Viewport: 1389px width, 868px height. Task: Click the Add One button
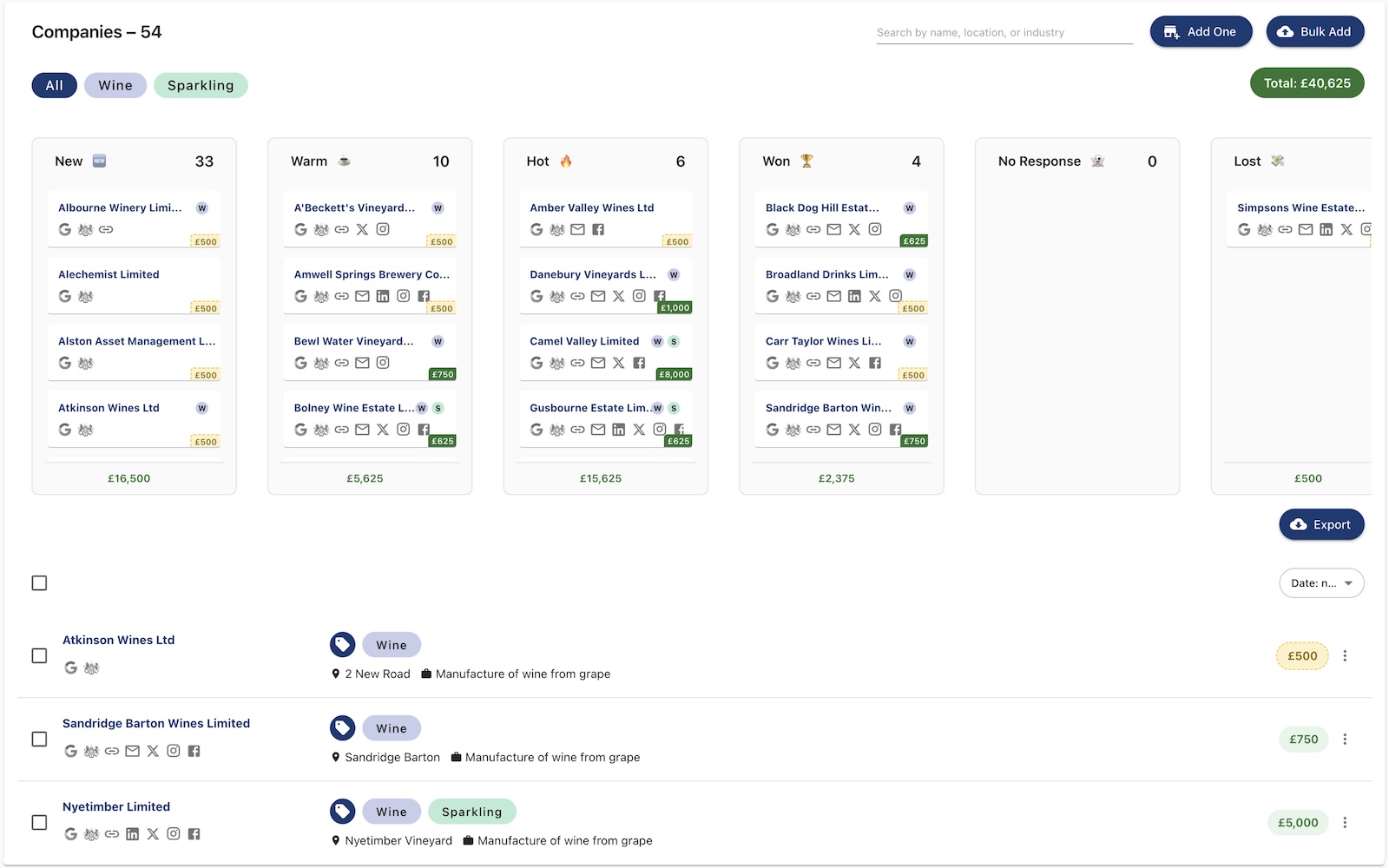[1201, 32]
